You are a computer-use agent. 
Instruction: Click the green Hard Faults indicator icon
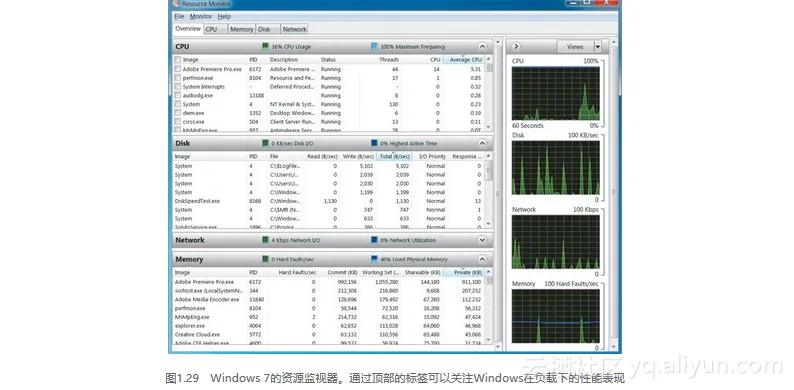click(265, 259)
